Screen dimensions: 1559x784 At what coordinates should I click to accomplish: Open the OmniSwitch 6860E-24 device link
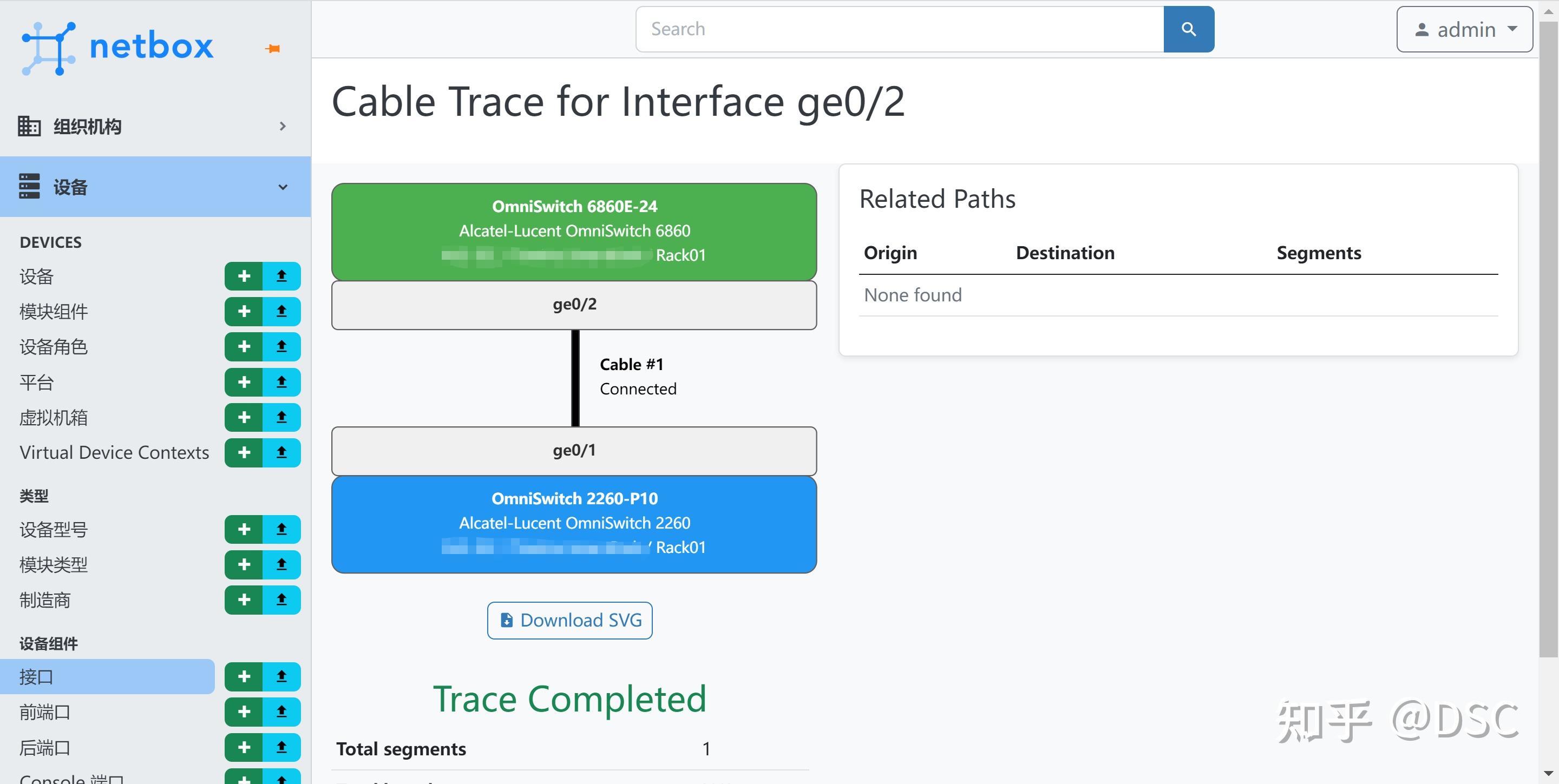pyautogui.click(x=574, y=206)
